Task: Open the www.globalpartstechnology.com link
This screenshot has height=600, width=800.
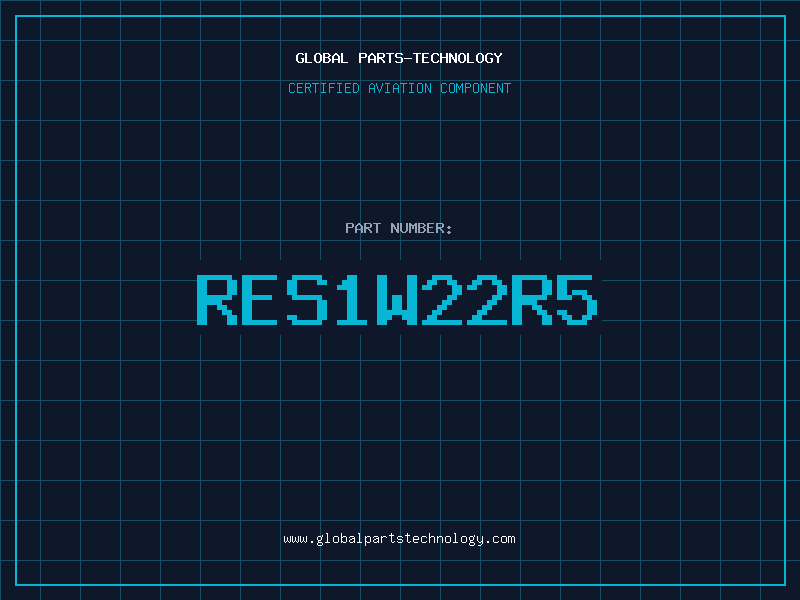Action: pyautogui.click(x=399, y=539)
